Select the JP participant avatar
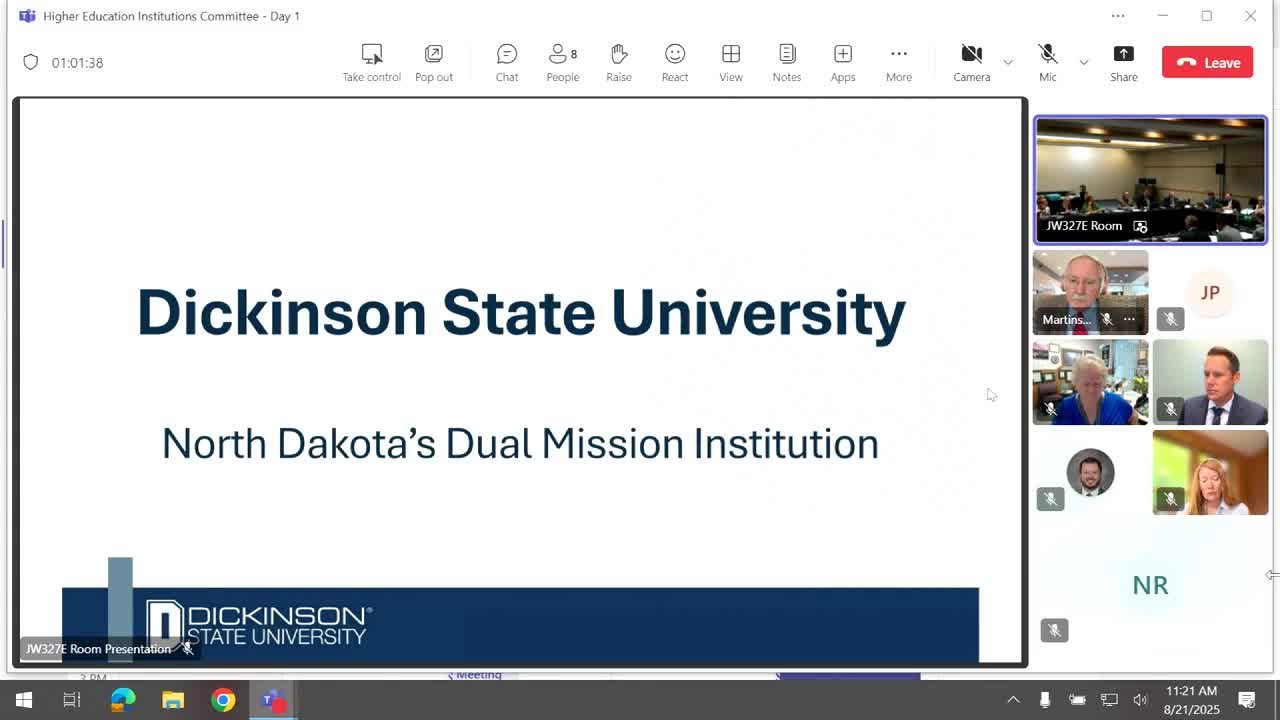This screenshot has height=720, width=1280. click(x=1210, y=292)
